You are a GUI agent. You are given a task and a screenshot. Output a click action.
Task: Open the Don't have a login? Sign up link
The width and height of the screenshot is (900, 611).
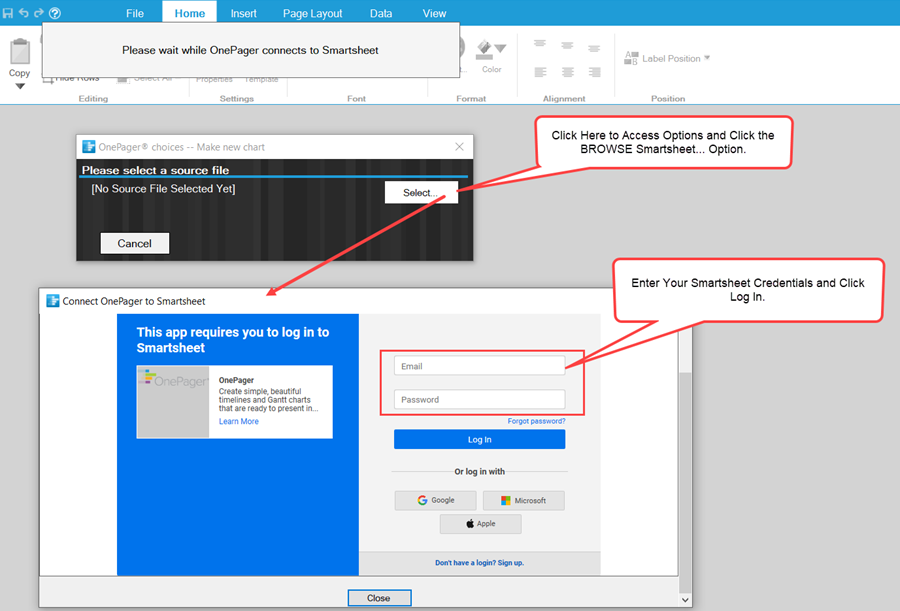479,563
